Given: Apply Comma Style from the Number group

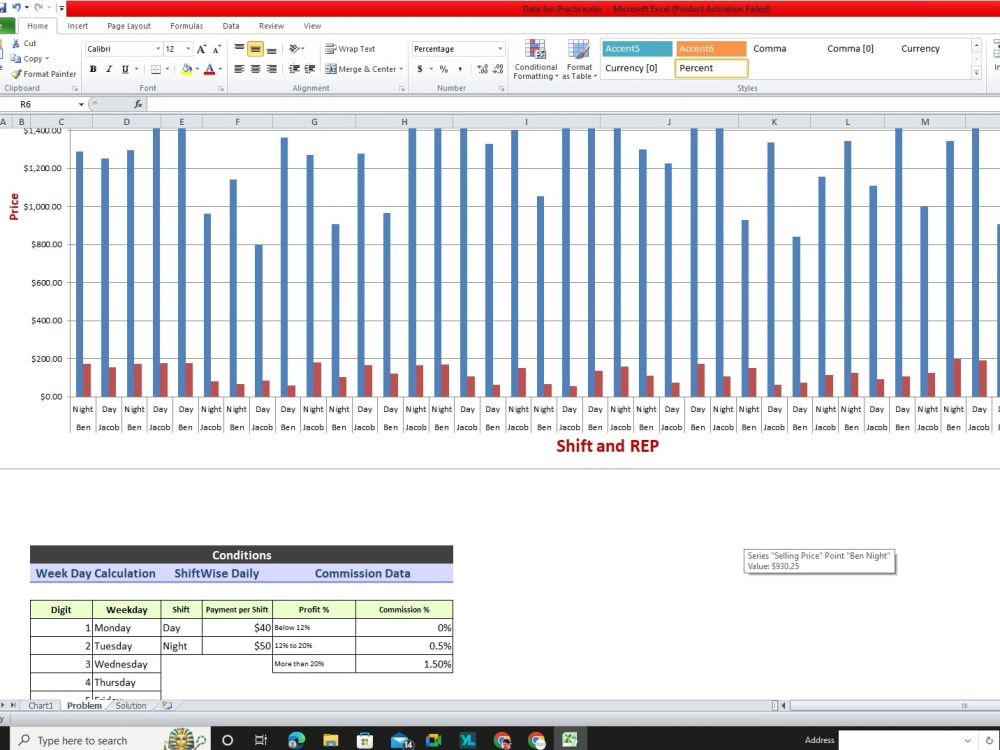Looking at the screenshot, I should pos(462,69).
